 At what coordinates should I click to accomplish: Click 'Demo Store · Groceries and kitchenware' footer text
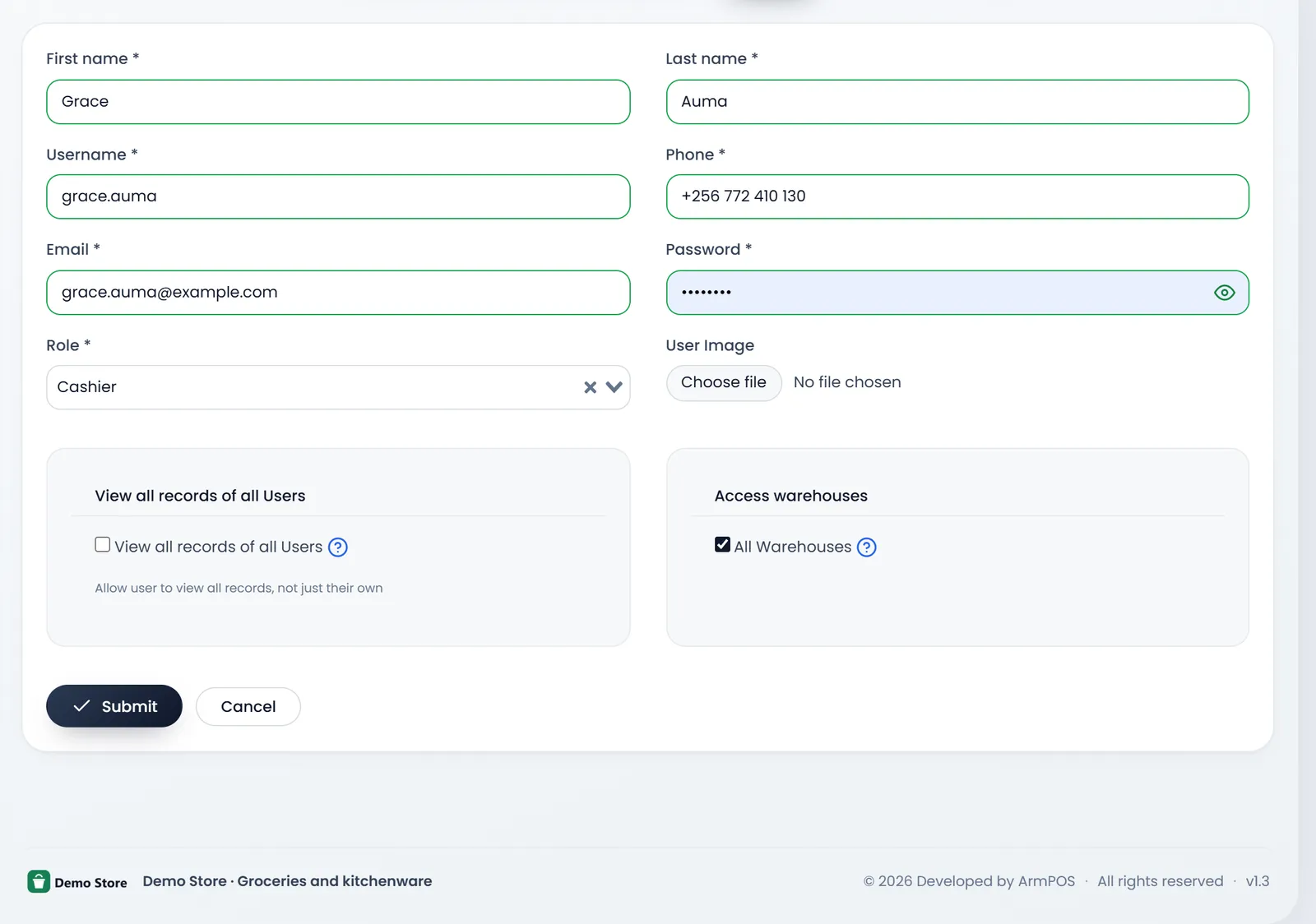click(x=287, y=881)
